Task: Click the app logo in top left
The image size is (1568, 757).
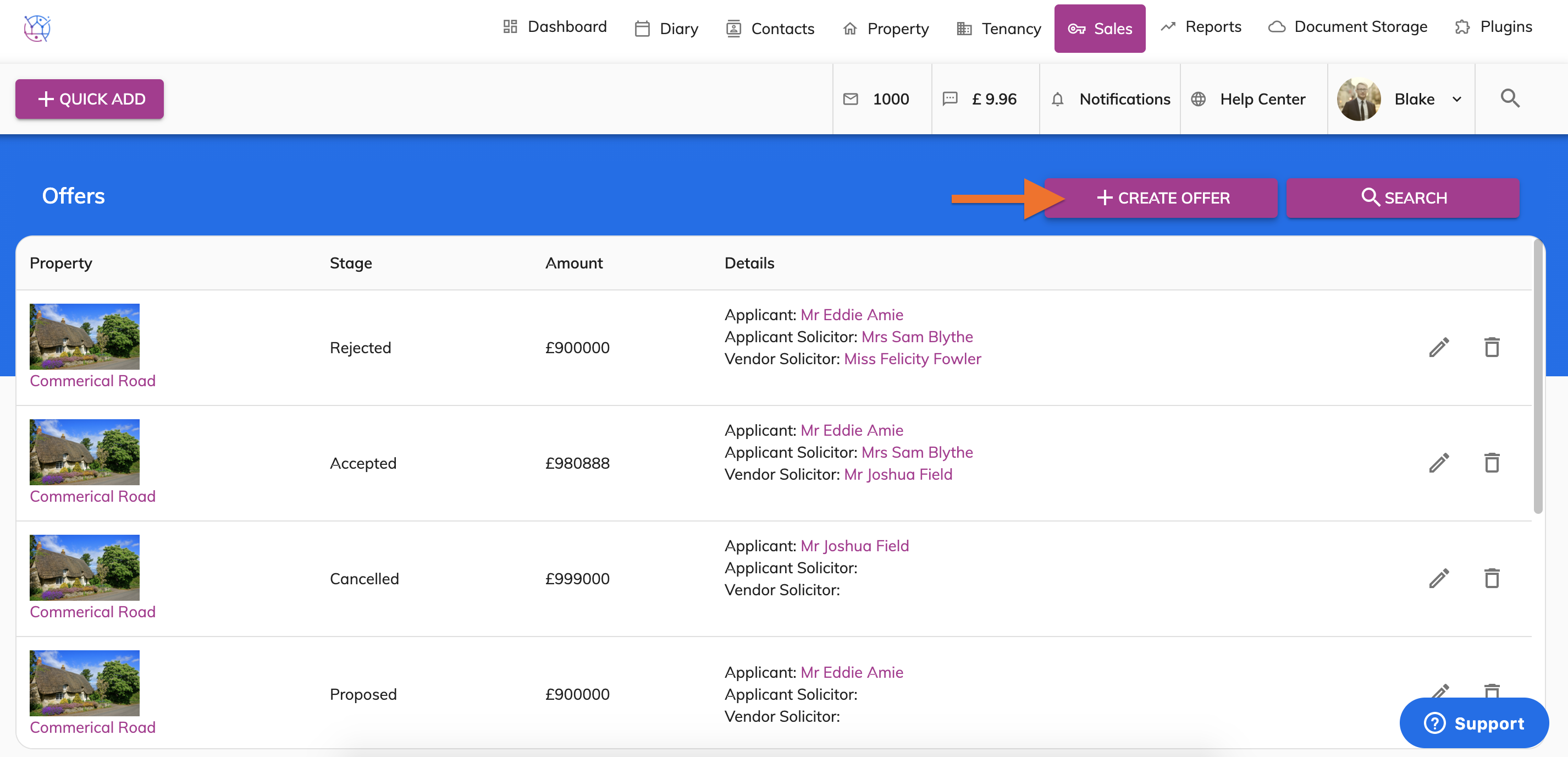Action: pos(37,28)
